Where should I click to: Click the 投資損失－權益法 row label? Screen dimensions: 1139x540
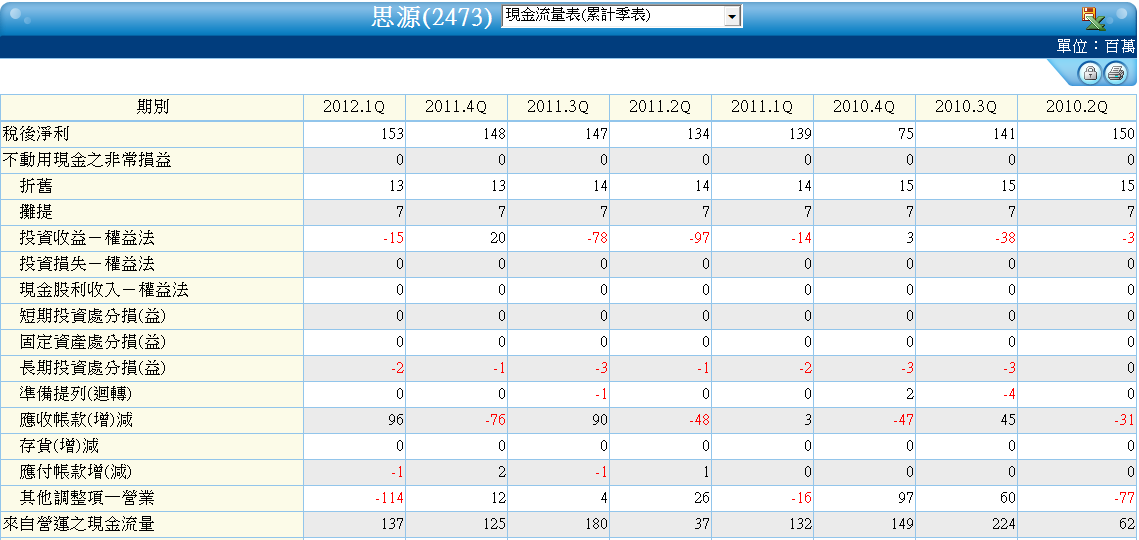(x=87, y=265)
